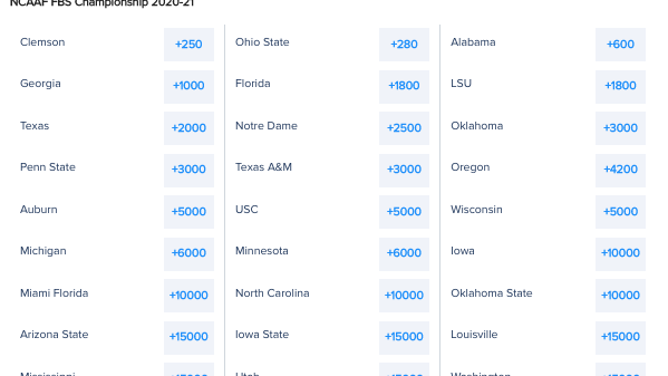Select Oklahoma +3000 odds button
The height and width of the screenshot is (376, 668).
[x=620, y=128]
